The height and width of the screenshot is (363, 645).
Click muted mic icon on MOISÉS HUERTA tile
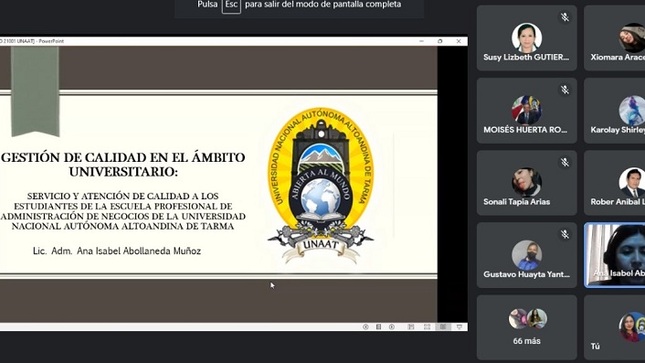tap(565, 89)
